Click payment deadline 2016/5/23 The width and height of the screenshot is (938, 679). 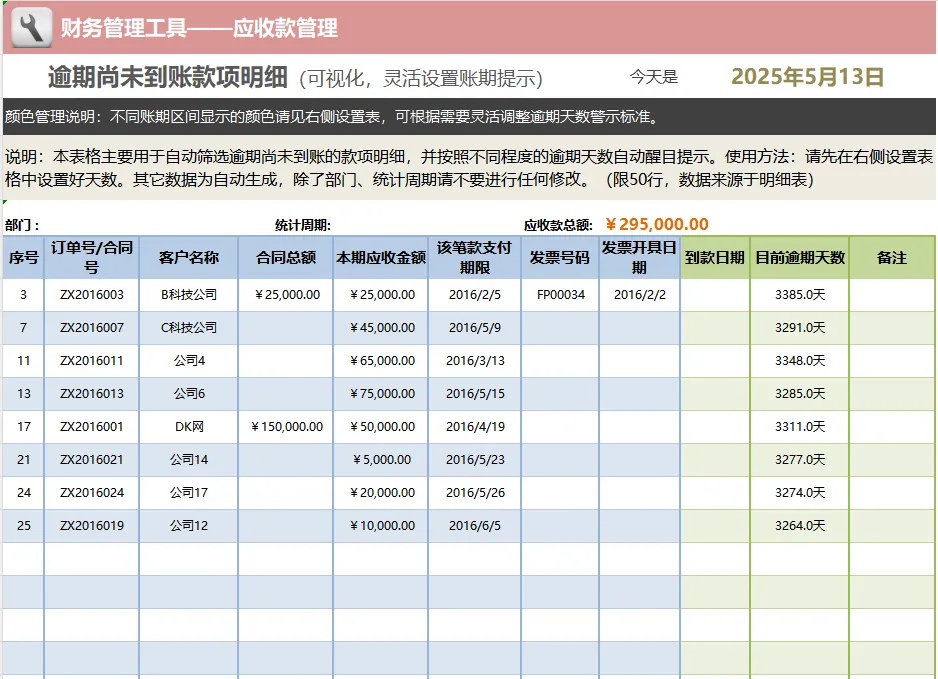tap(475, 459)
